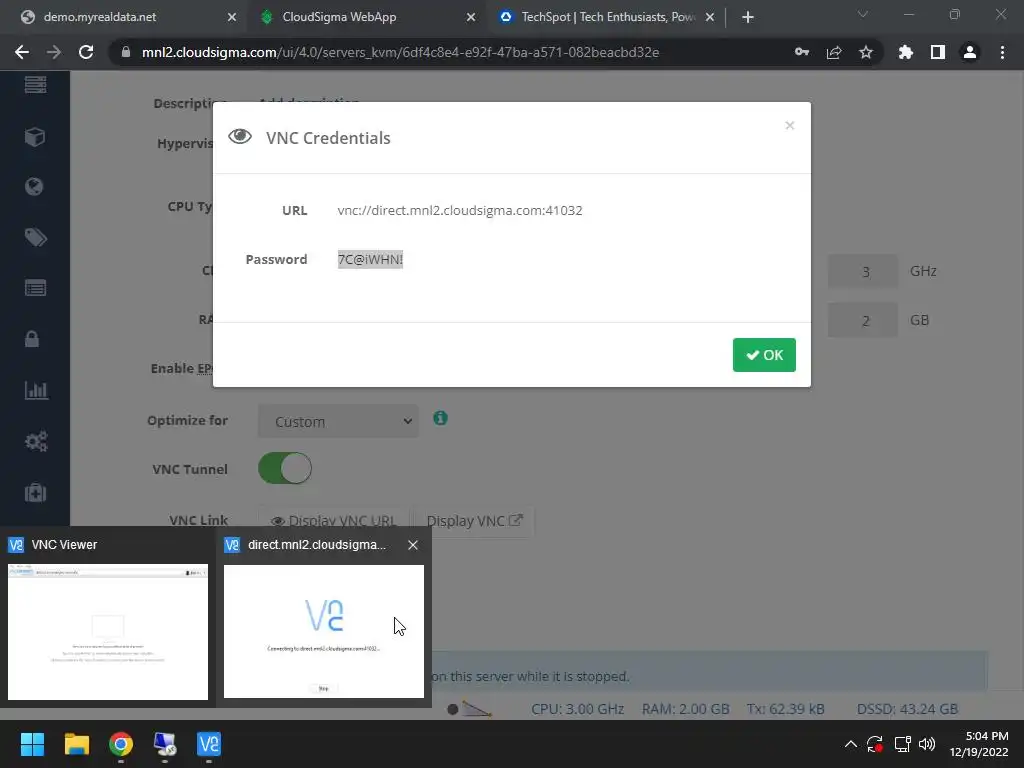Viewport: 1024px width, 768px height.
Task: Open the gears (settings) icon in sidebar
Action: [x=36, y=441]
